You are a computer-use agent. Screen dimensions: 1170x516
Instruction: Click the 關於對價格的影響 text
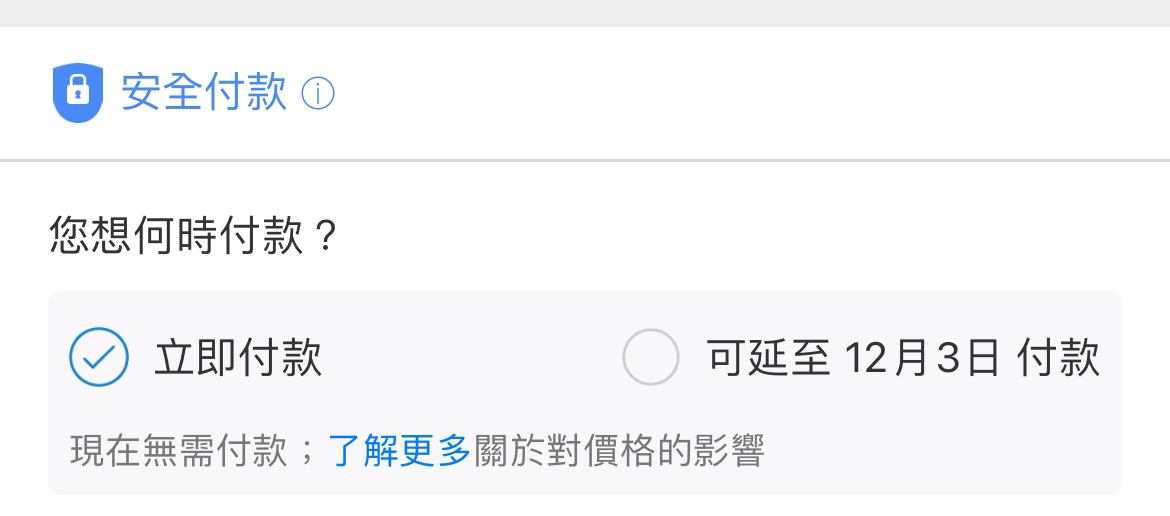click(617, 450)
